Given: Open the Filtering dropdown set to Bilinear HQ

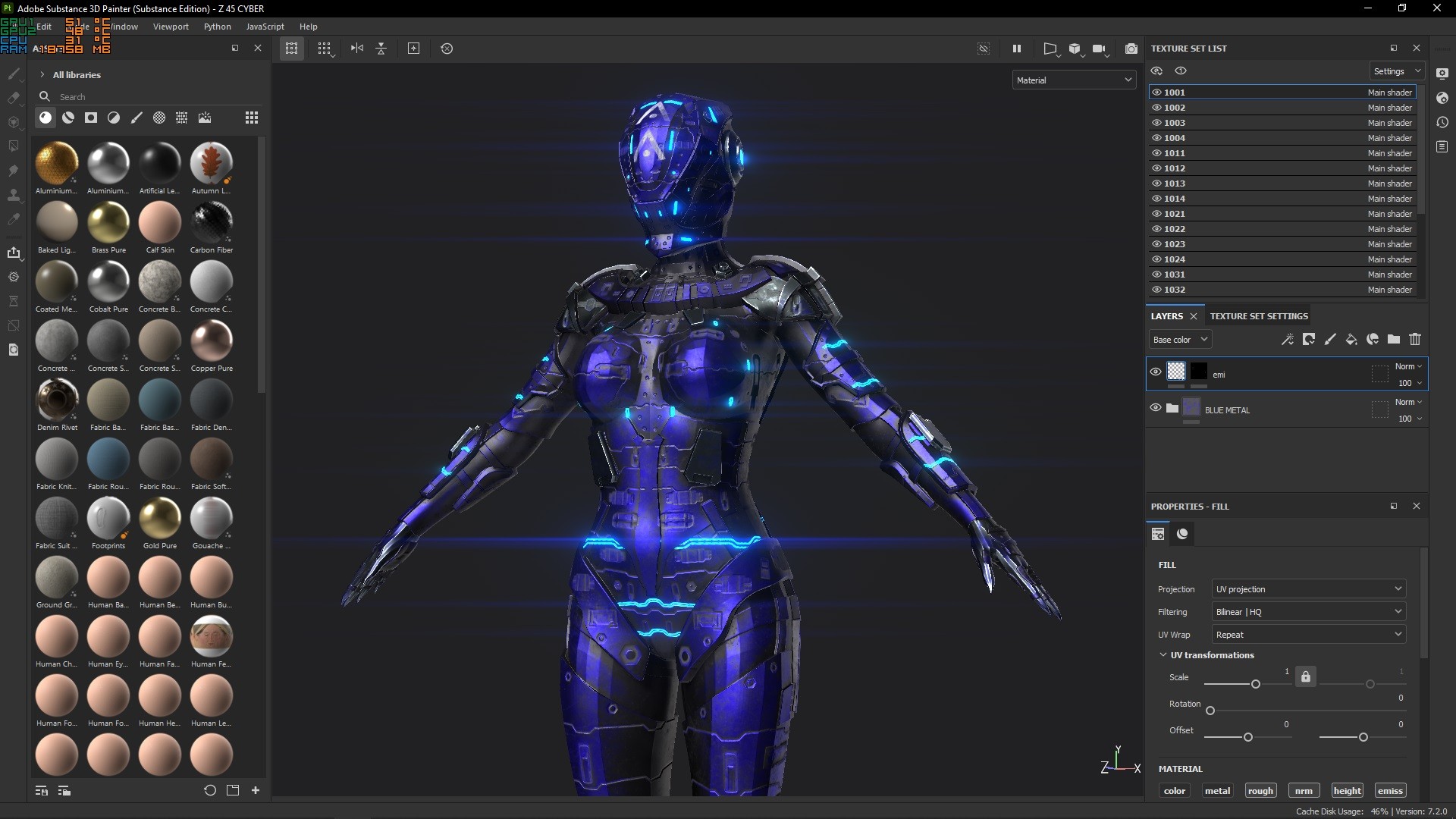Looking at the screenshot, I should [1308, 612].
